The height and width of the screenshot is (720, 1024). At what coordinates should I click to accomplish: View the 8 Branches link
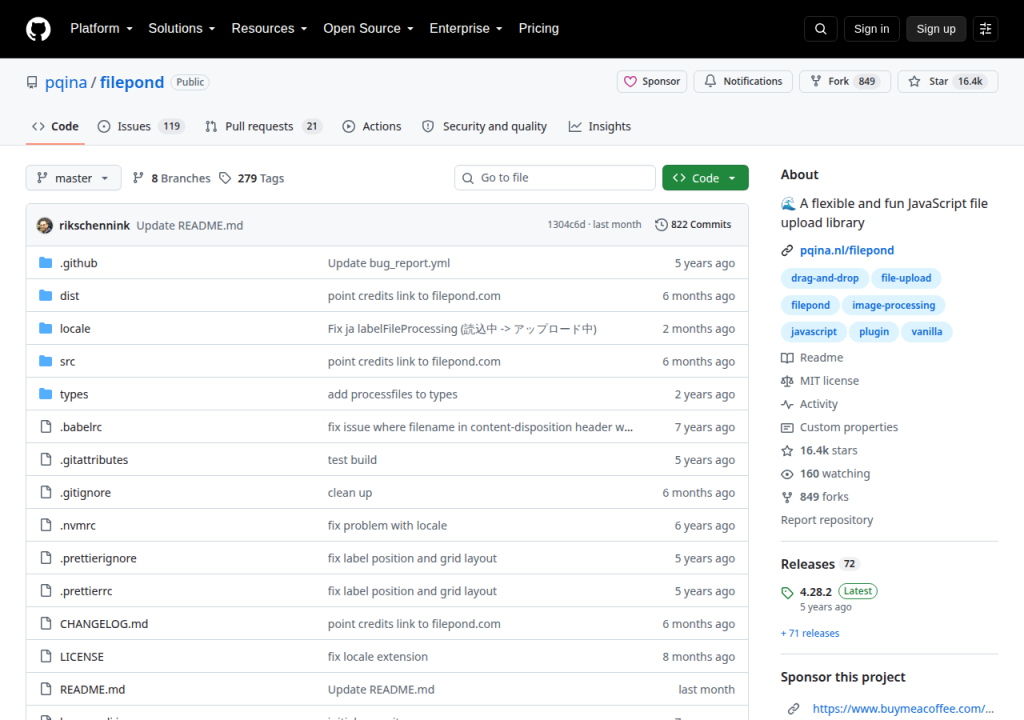point(172,178)
